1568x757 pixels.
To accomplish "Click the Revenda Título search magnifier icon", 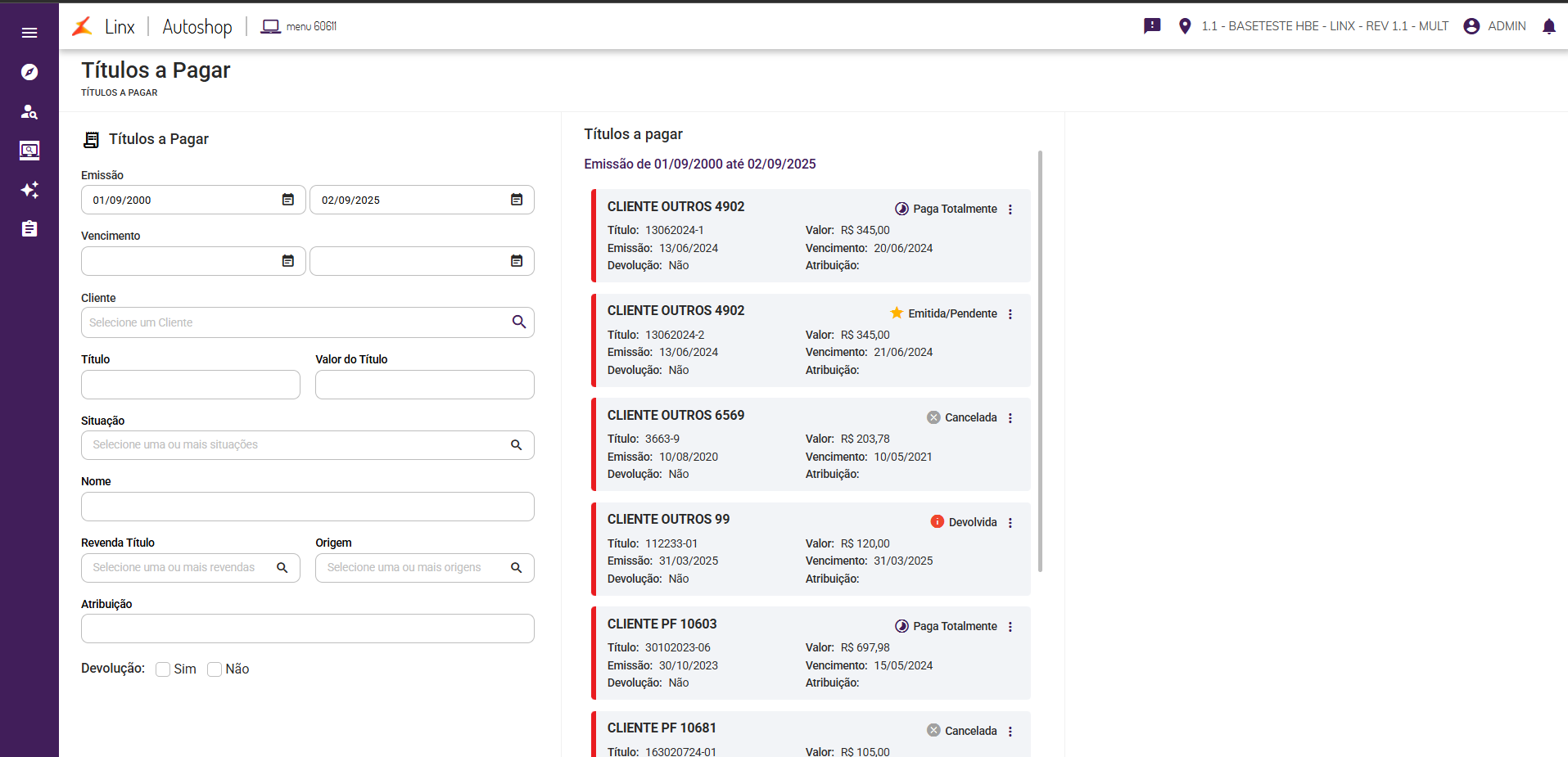I will 282,568.
